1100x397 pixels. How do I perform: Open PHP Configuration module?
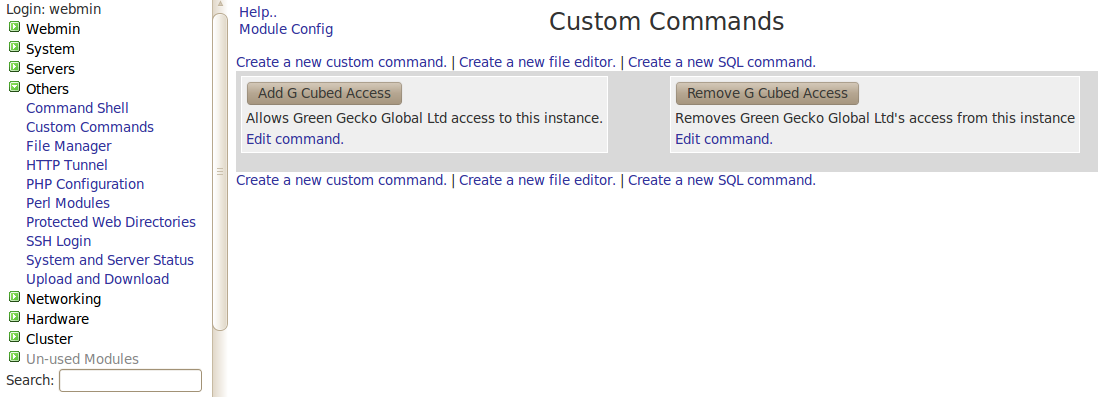pos(85,184)
